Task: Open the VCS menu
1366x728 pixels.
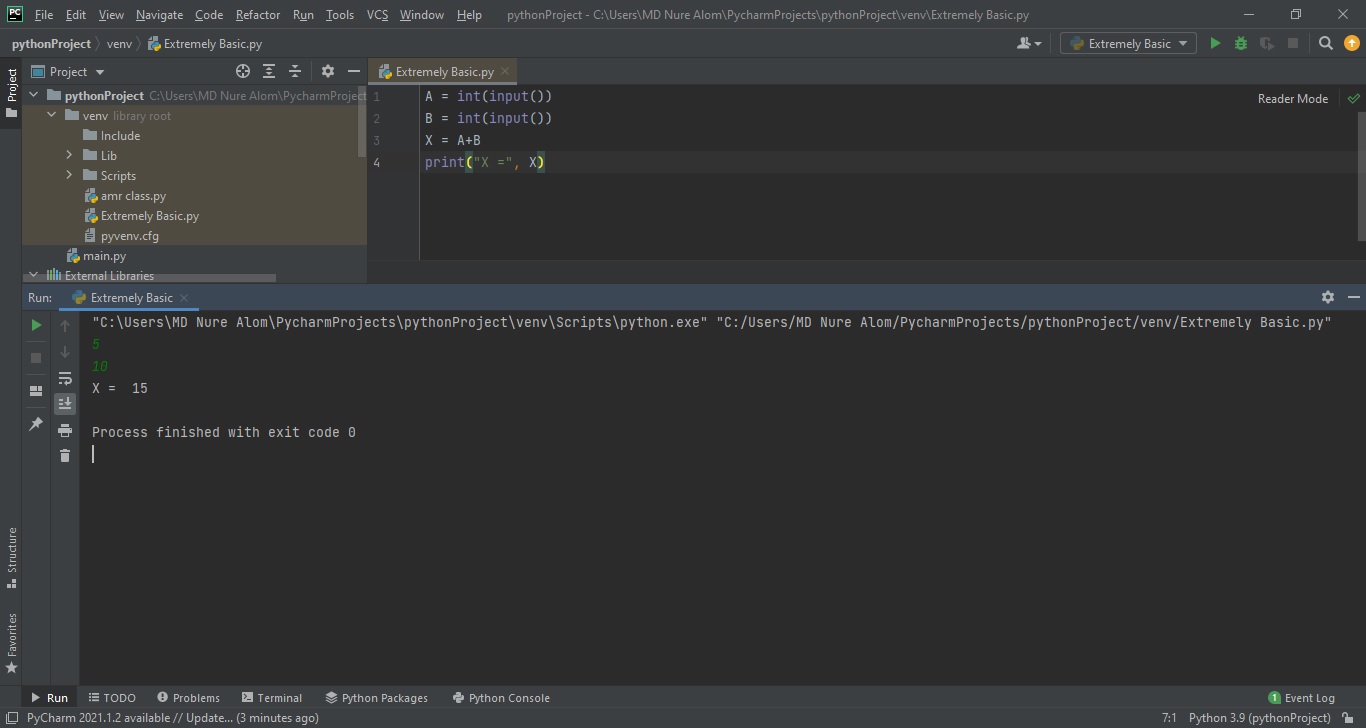Action: tap(377, 15)
